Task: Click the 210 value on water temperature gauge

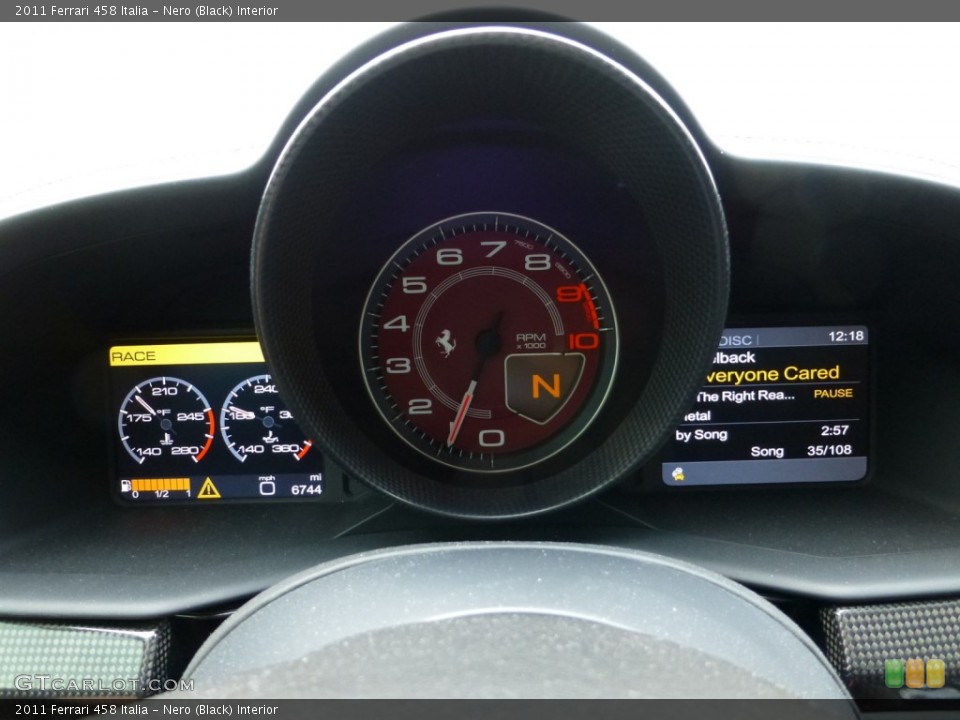Action: (x=165, y=391)
